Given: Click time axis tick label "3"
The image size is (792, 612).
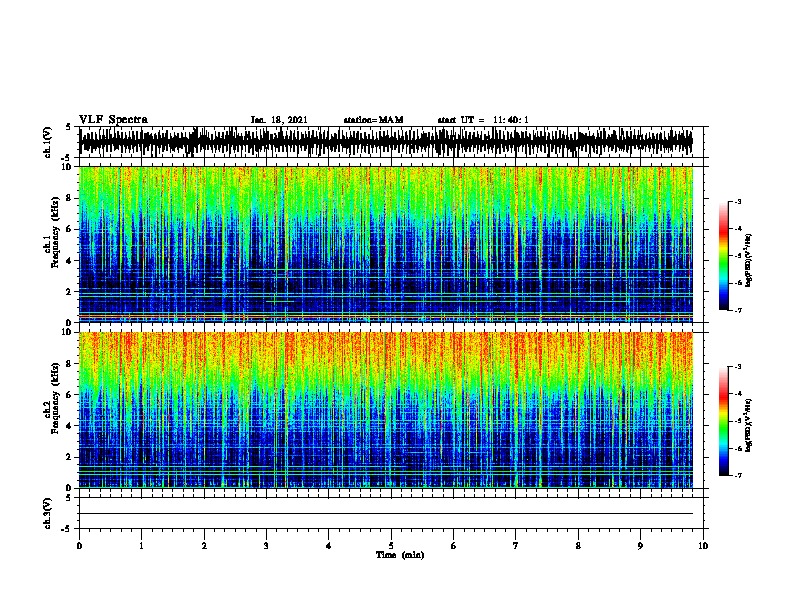Looking at the screenshot, I should [x=266, y=546].
